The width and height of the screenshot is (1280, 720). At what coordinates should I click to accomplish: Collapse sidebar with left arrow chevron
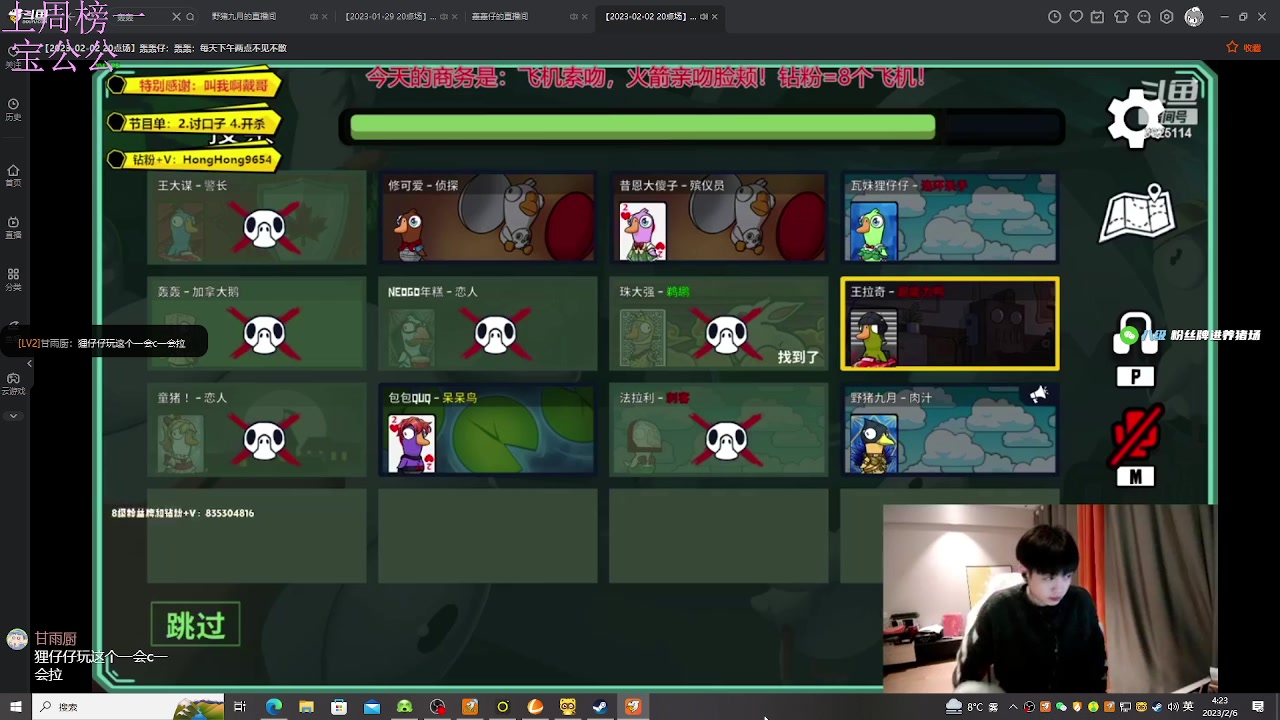click(29, 363)
